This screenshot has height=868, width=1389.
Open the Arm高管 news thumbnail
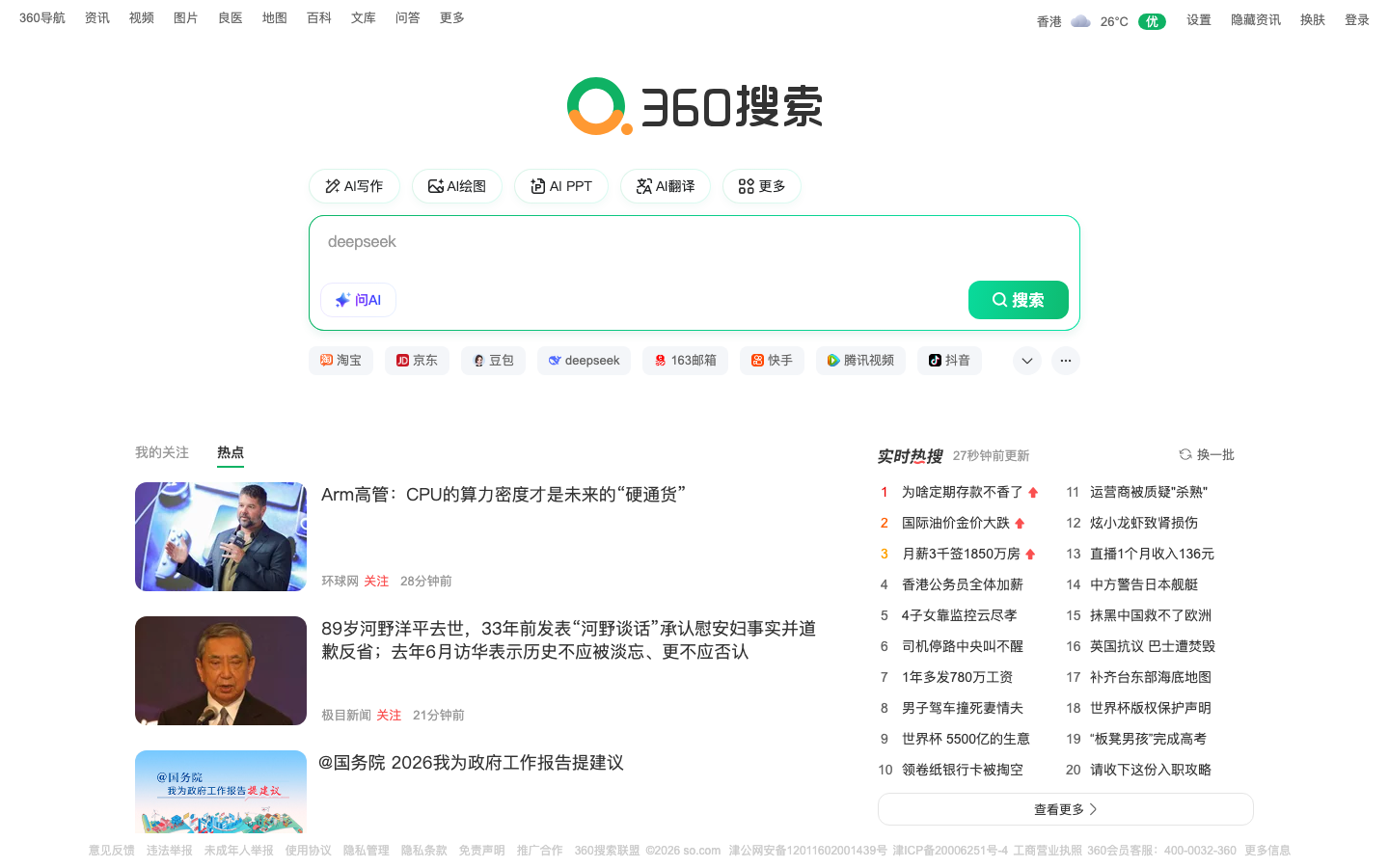[221, 536]
